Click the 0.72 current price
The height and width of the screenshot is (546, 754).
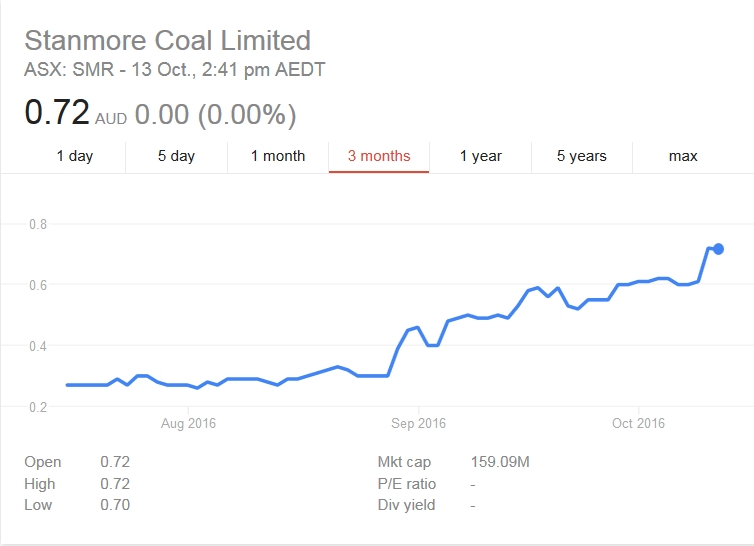click(57, 113)
